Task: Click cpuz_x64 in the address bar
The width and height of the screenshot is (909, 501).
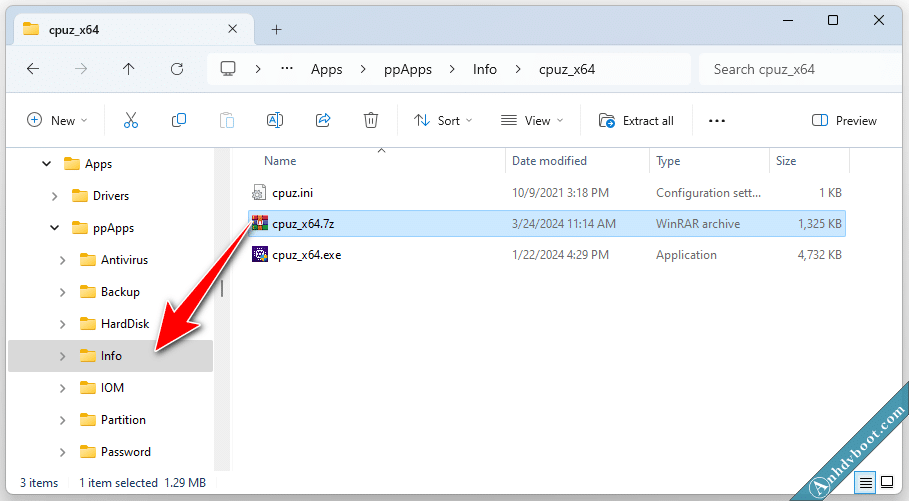Action: click(567, 69)
